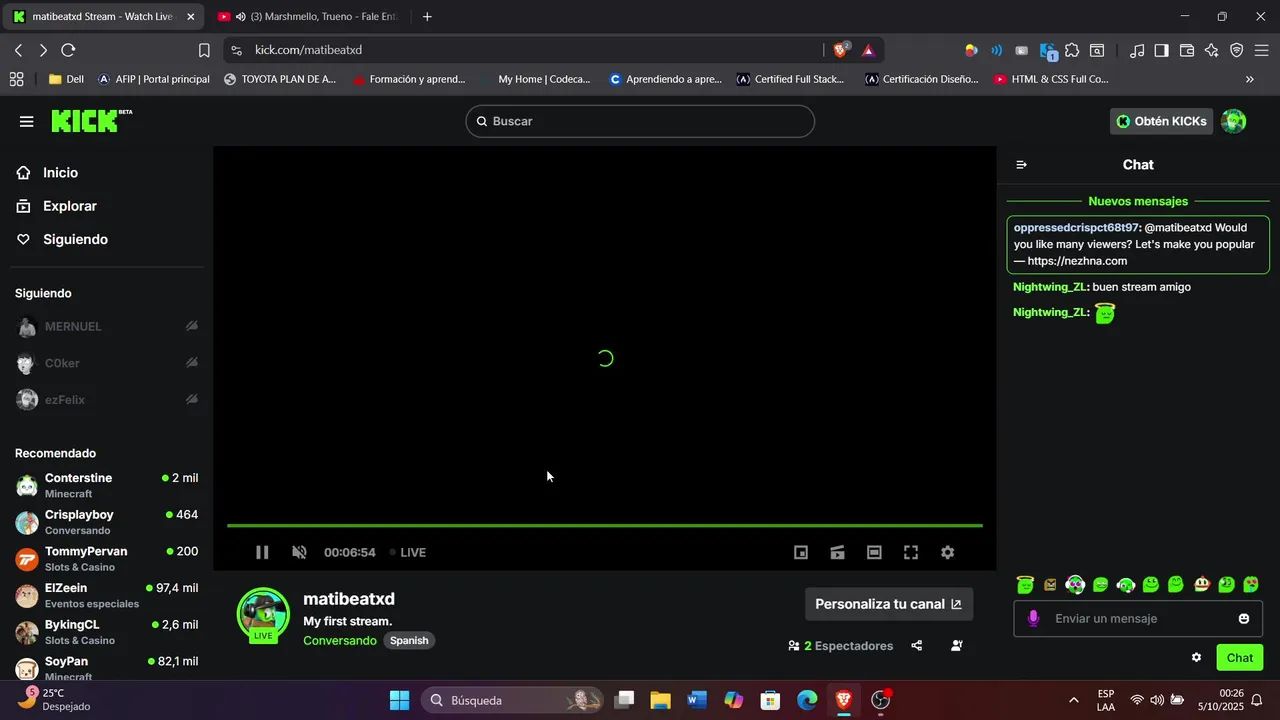
Task: Open the emoji picker in chat input
Action: 1244,619
